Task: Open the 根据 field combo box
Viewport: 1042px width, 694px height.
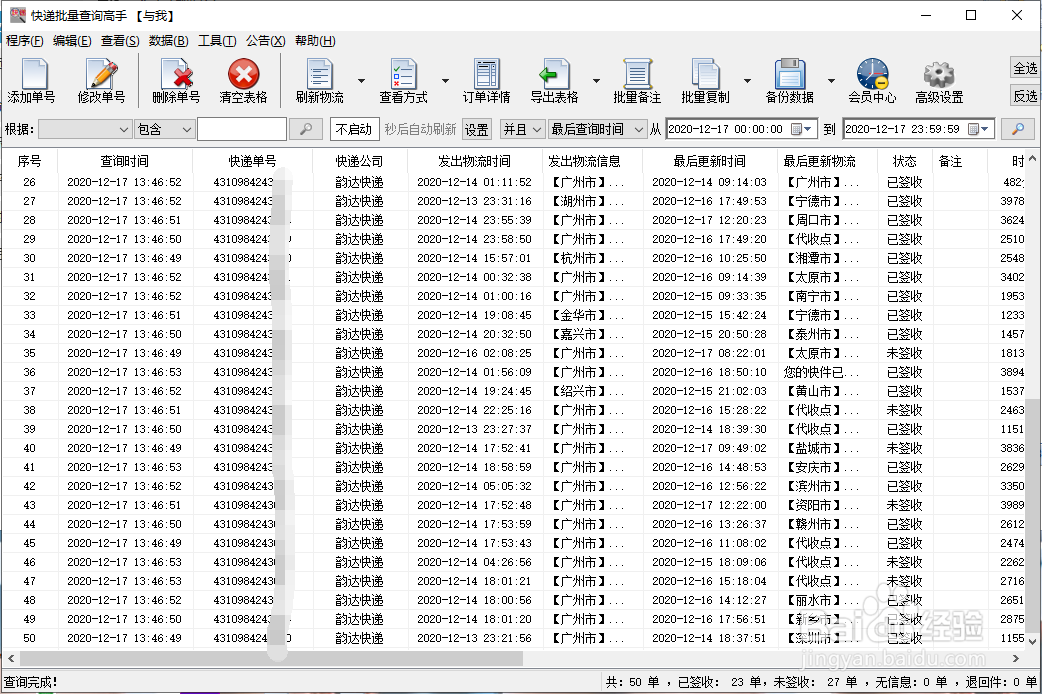Action: pyautogui.click(x=84, y=129)
